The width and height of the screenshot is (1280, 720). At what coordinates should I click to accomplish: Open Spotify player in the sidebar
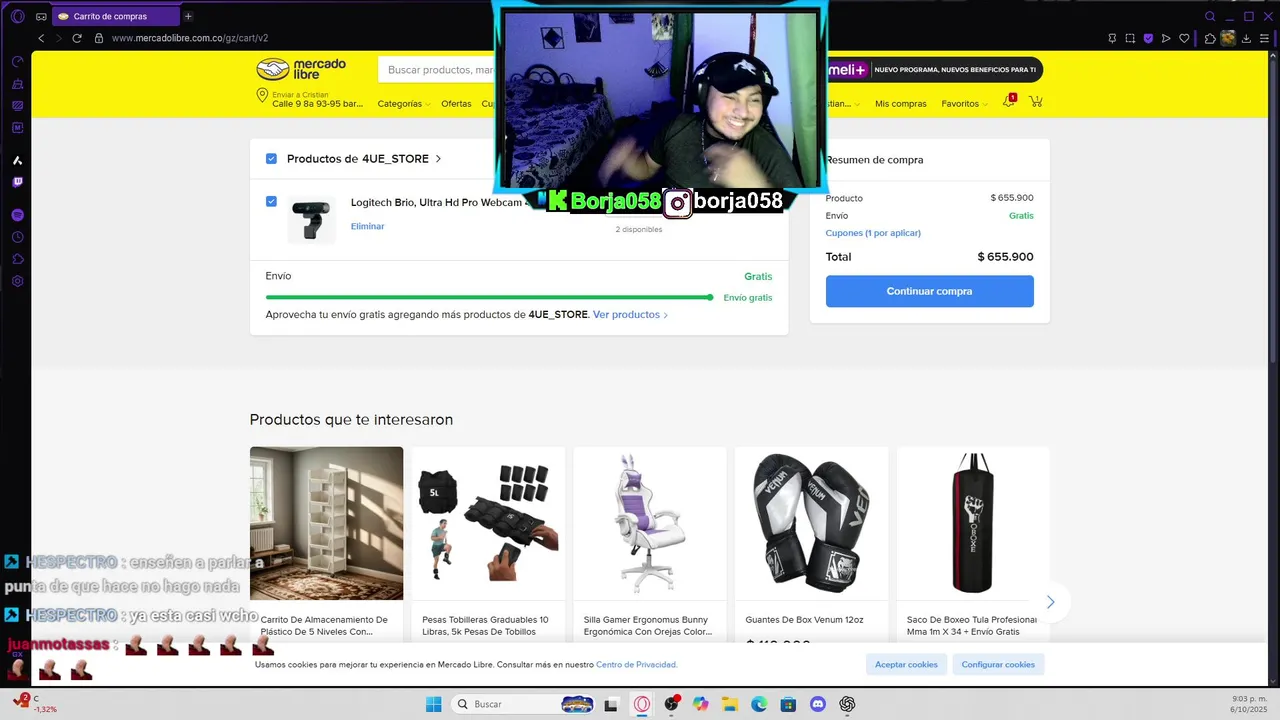[x=17, y=215]
